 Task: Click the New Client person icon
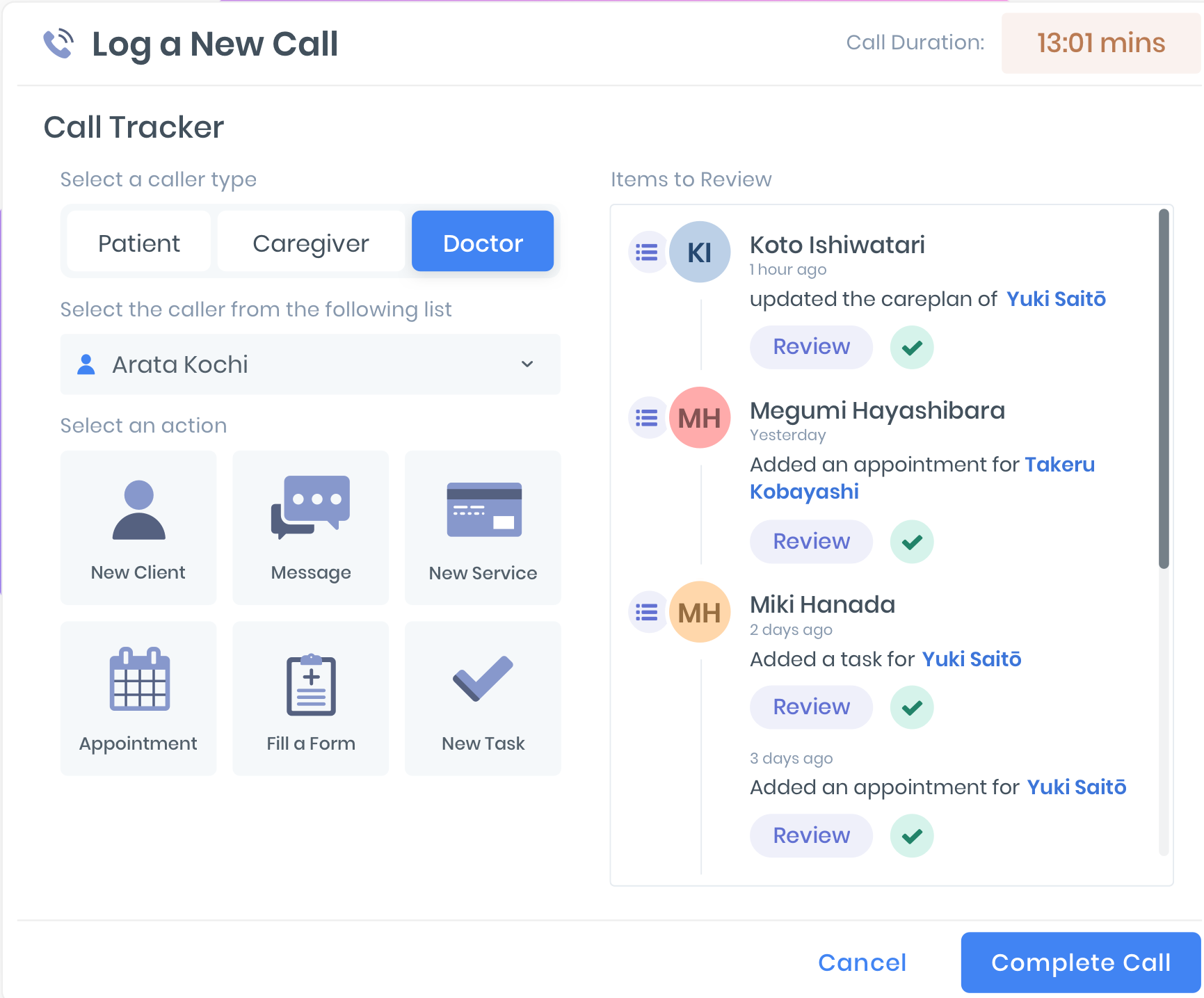pyautogui.click(x=138, y=510)
